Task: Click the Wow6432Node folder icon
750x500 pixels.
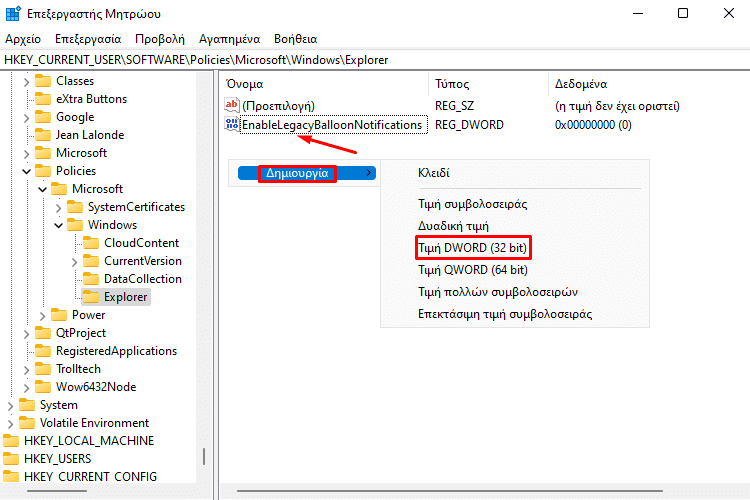Action: point(43,387)
